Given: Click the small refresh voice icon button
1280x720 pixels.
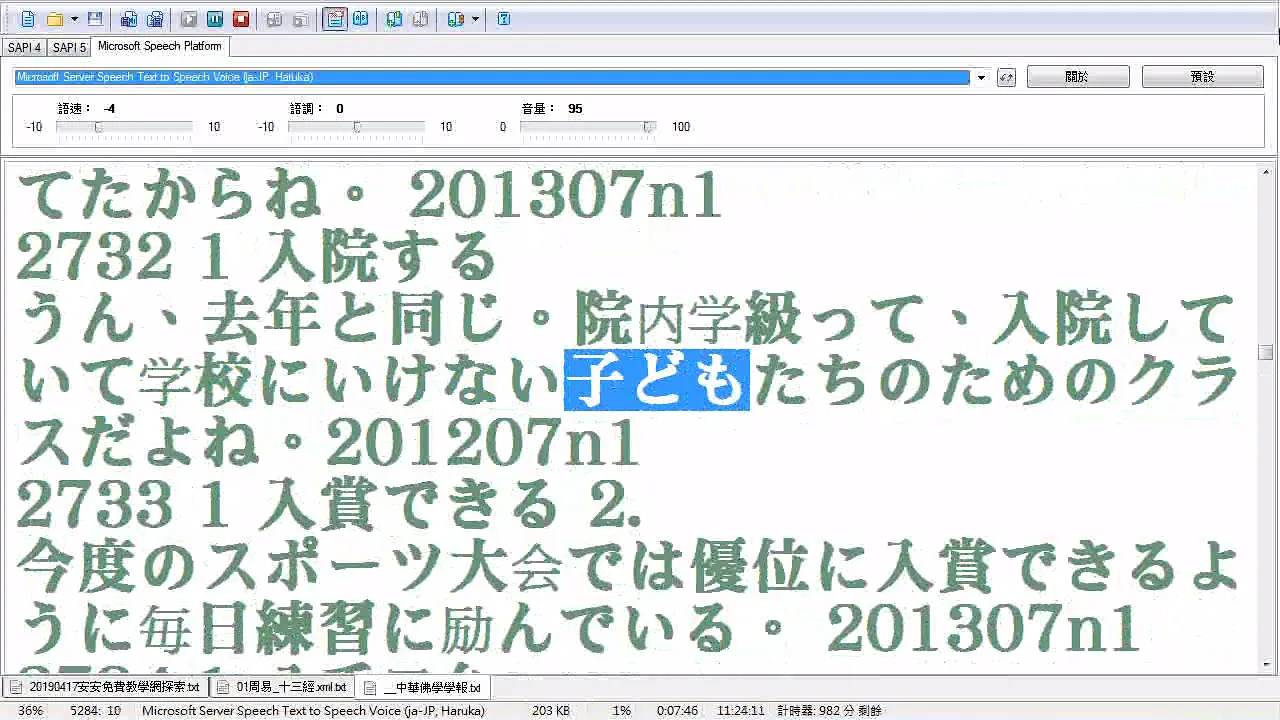Looking at the screenshot, I should (1006, 77).
